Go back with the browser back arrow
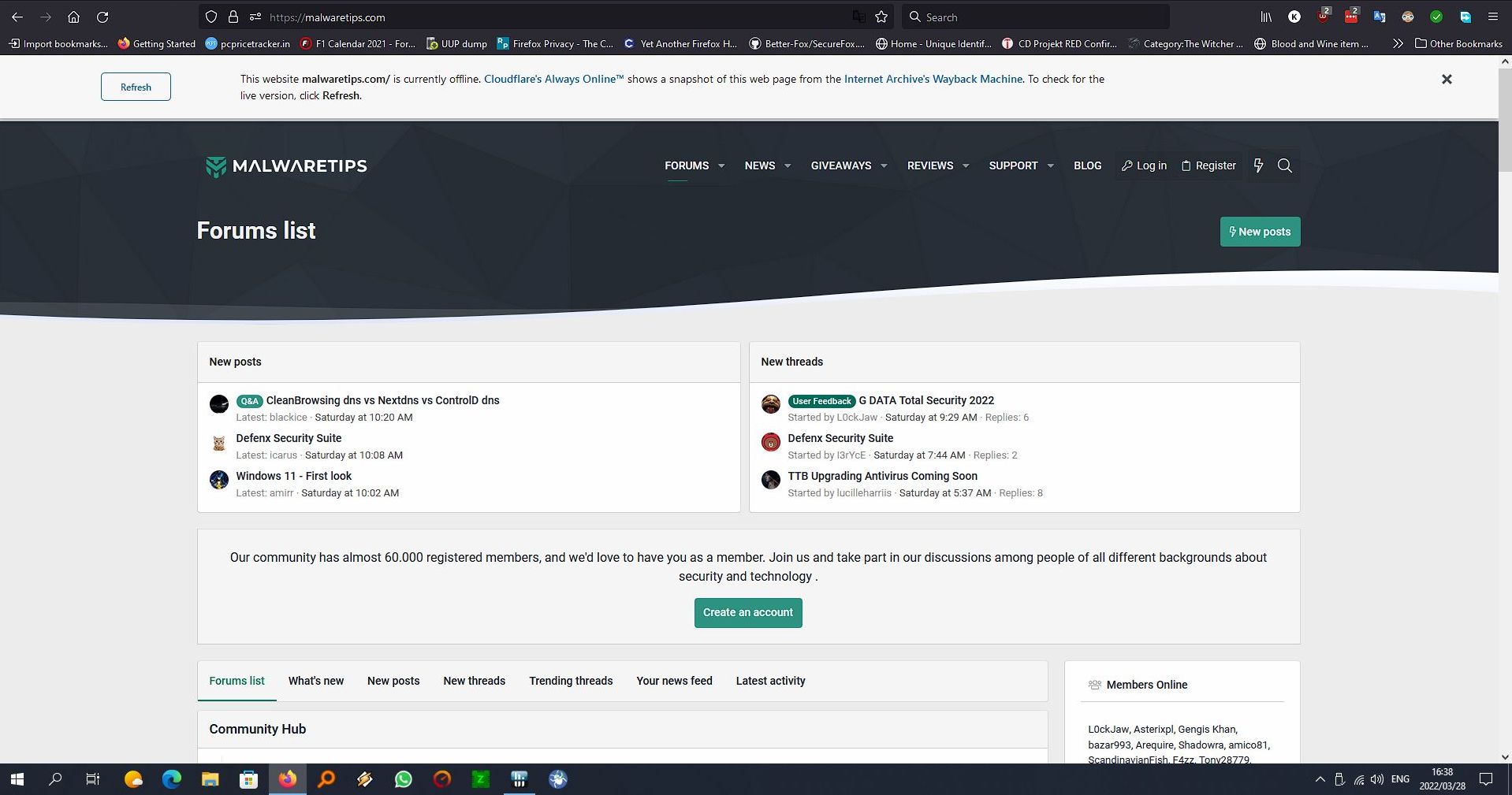This screenshot has height=795, width=1512. [17, 17]
